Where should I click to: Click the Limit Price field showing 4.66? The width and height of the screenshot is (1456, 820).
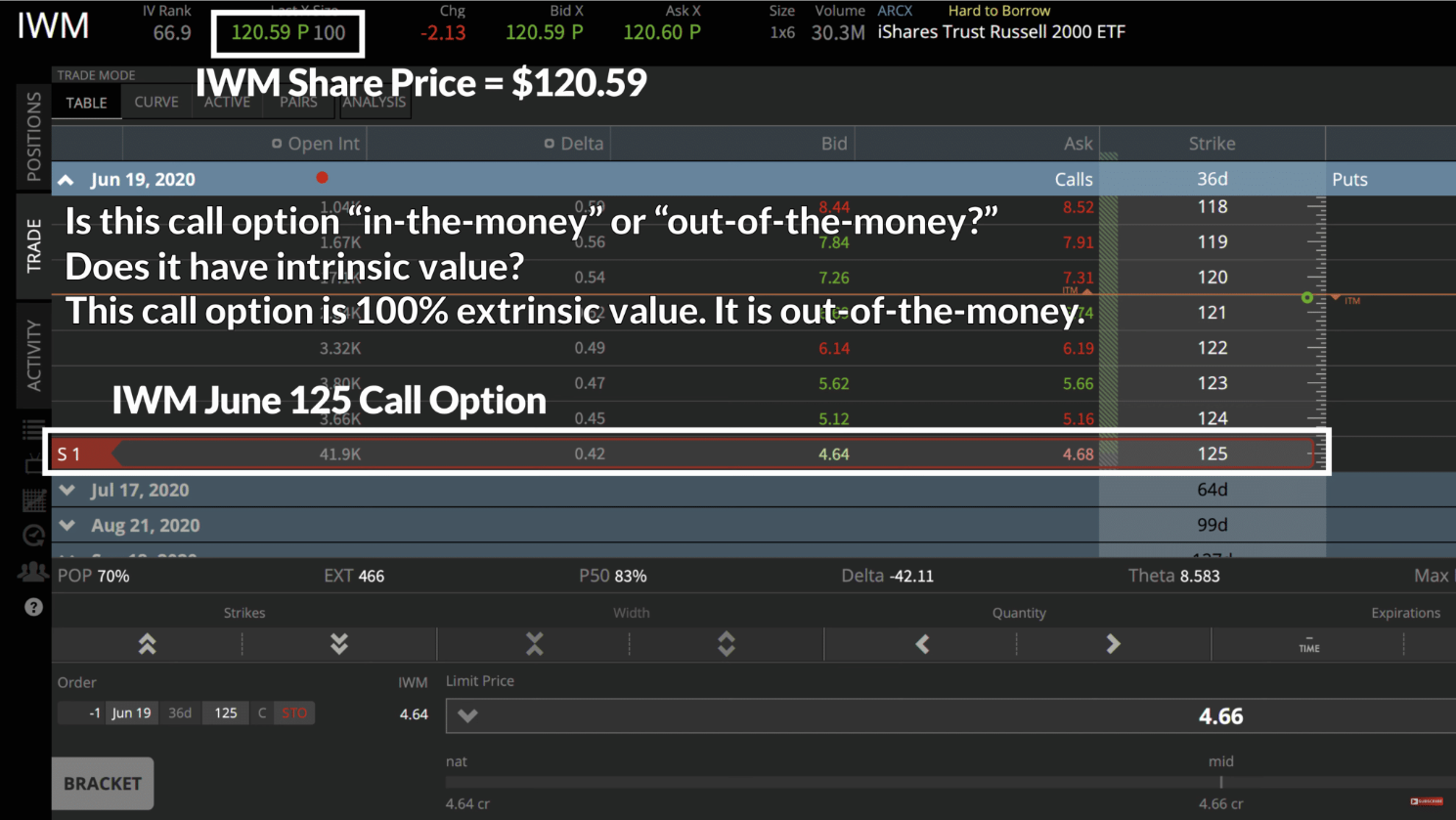(950, 715)
